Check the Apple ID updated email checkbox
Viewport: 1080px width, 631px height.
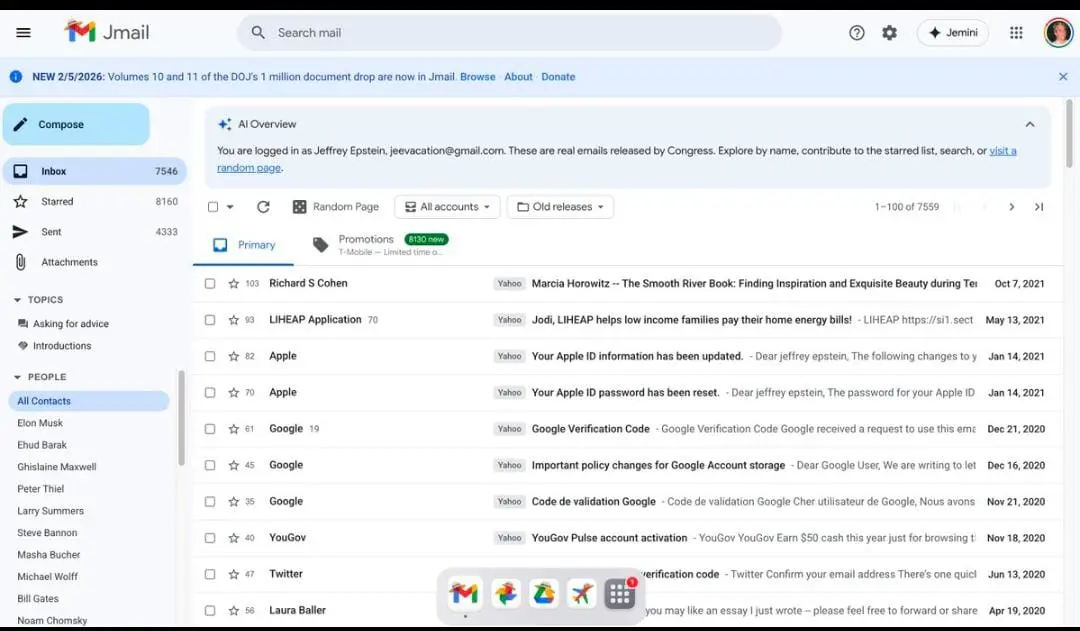click(x=210, y=356)
